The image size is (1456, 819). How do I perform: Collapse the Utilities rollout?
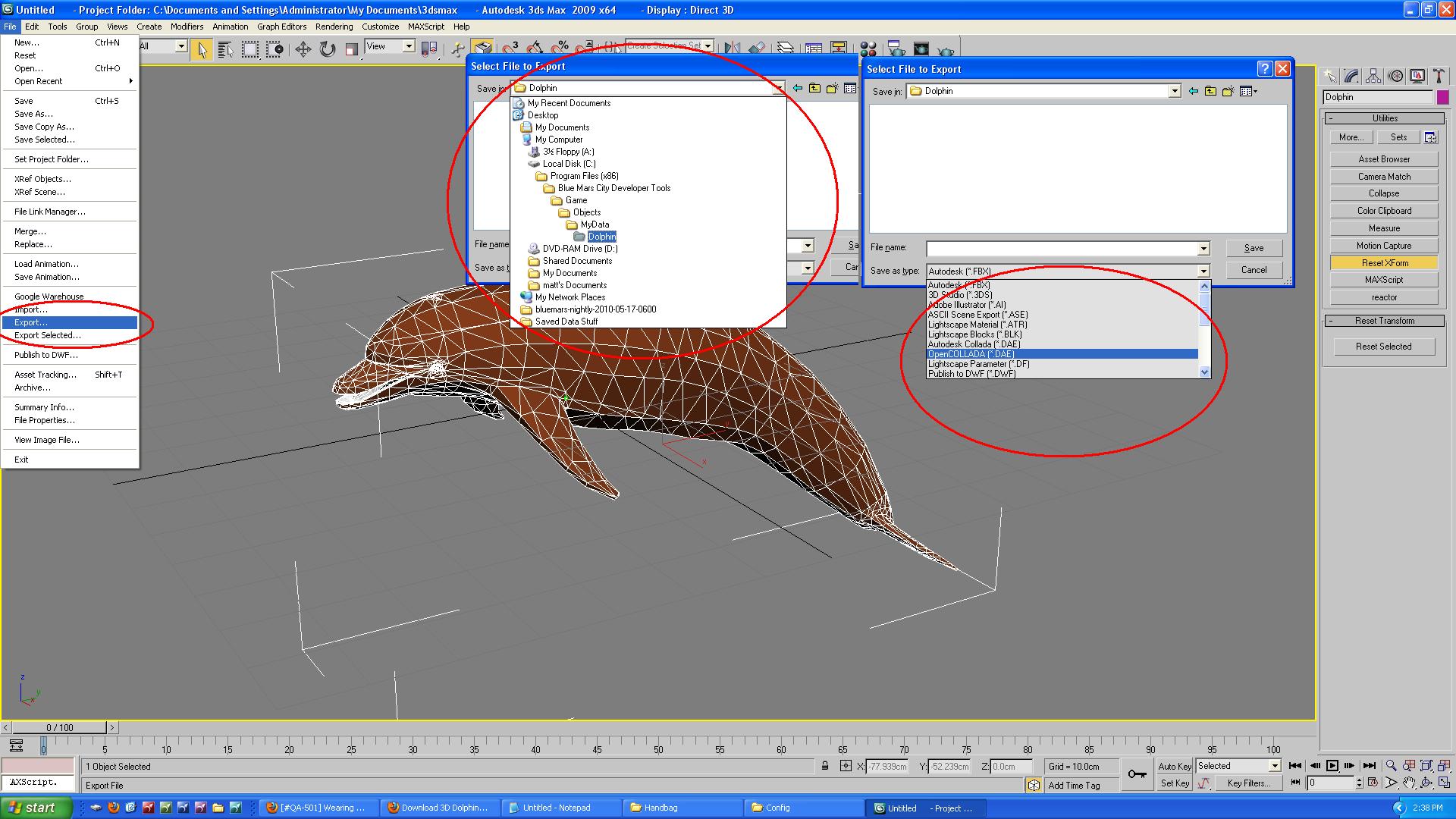point(1385,118)
